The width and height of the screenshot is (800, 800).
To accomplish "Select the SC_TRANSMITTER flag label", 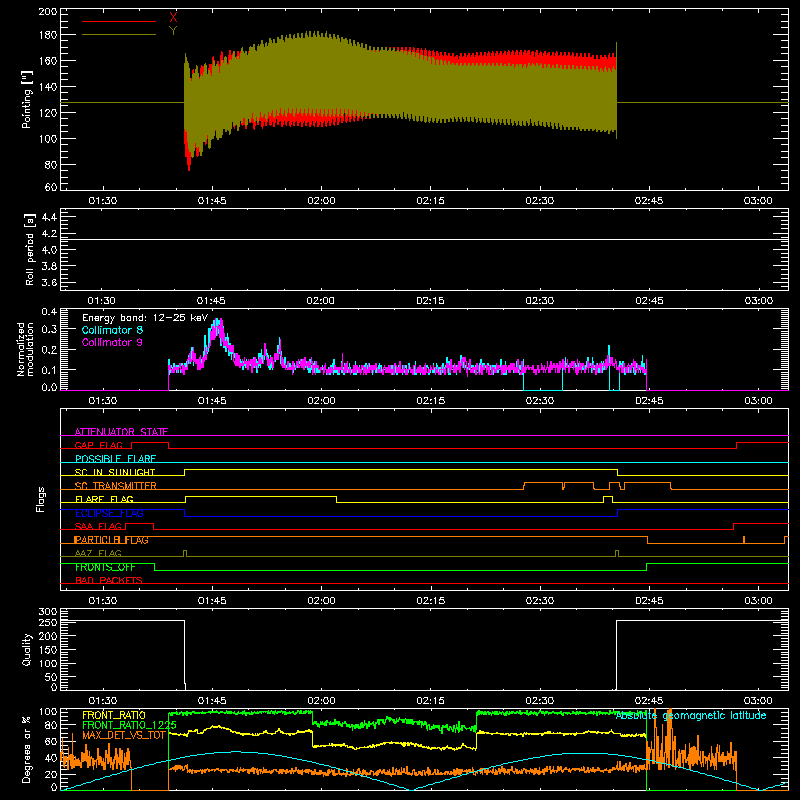I will (116, 486).
